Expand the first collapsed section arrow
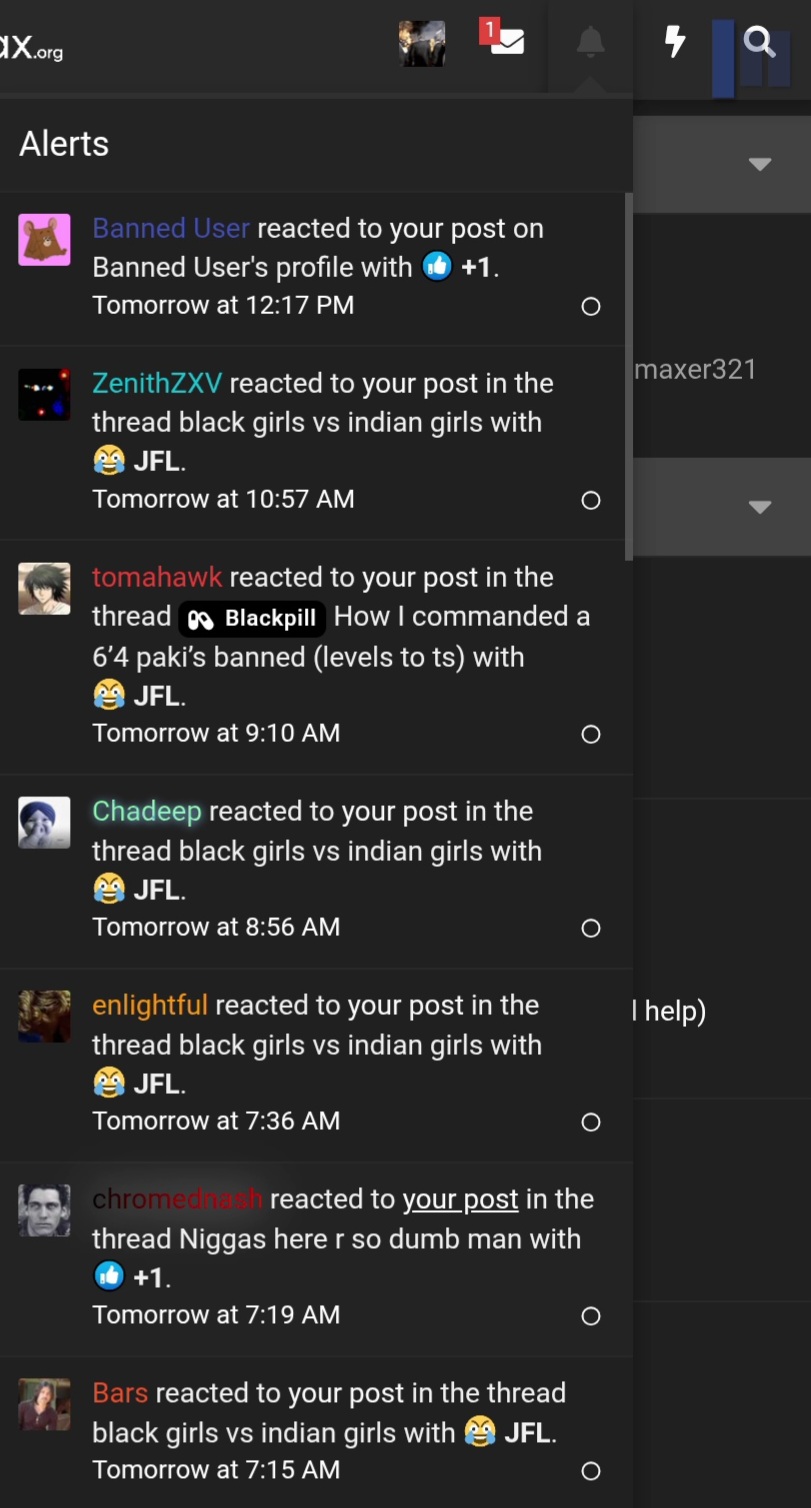 pyautogui.click(x=760, y=164)
